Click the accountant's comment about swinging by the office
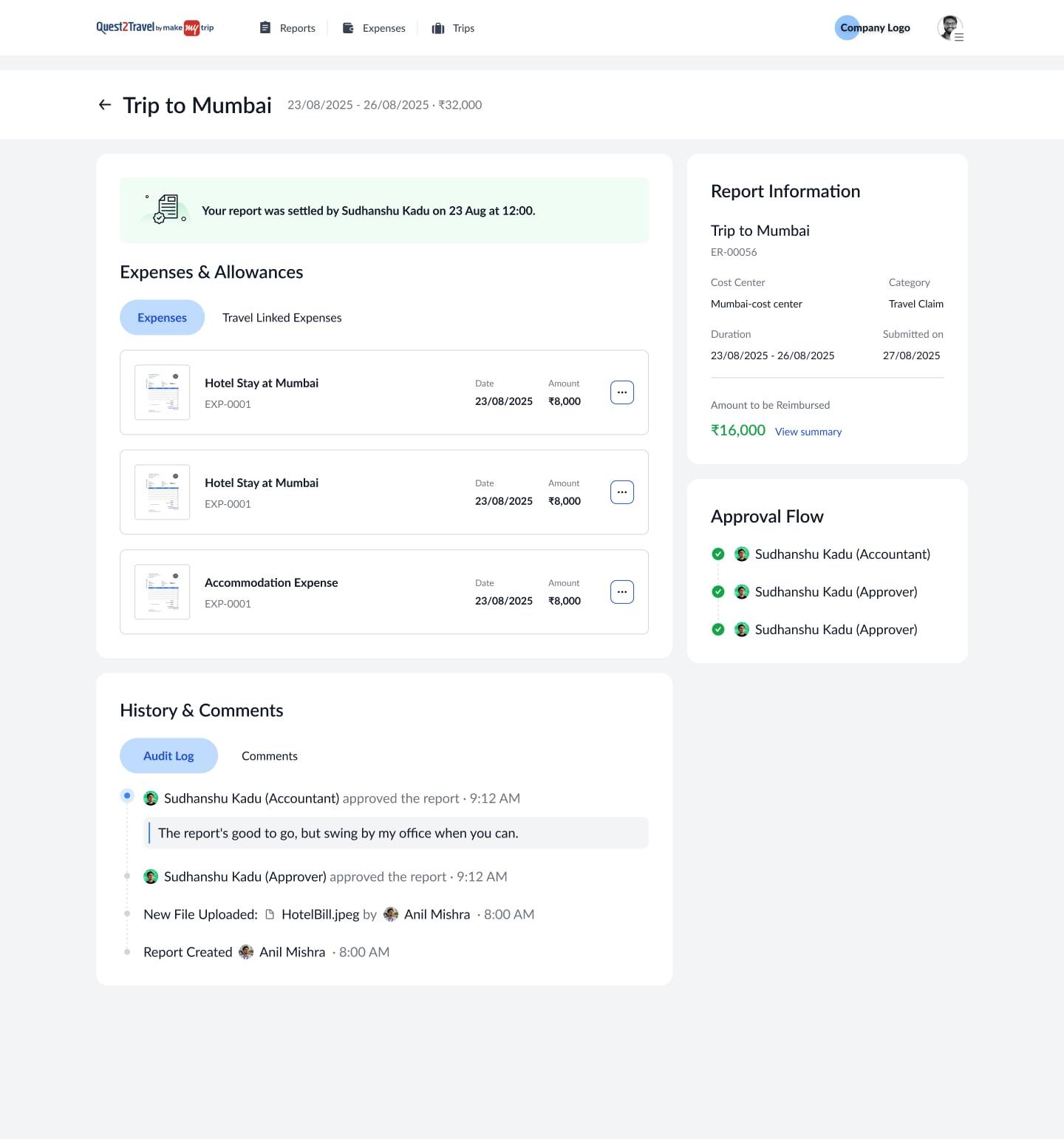 (395, 833)
